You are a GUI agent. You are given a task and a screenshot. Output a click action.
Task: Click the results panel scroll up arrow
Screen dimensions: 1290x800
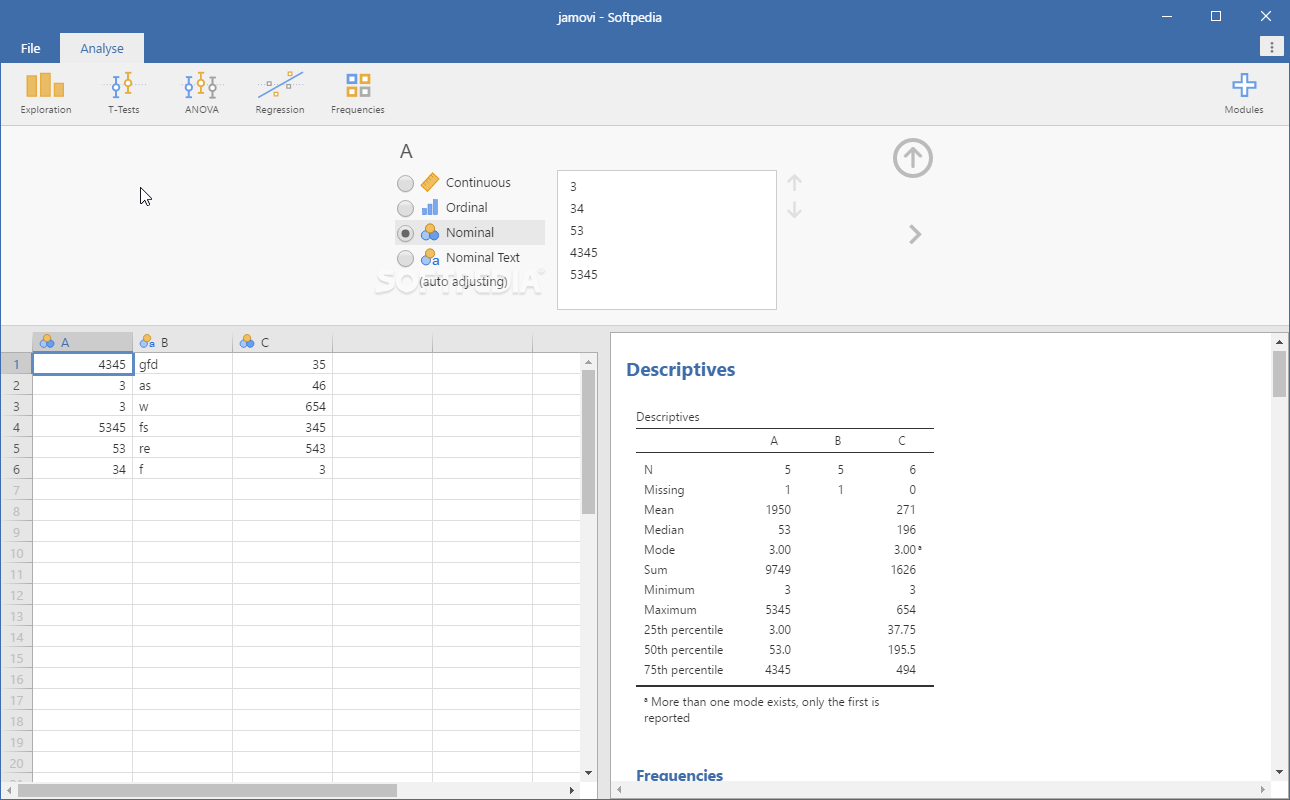1279,341
